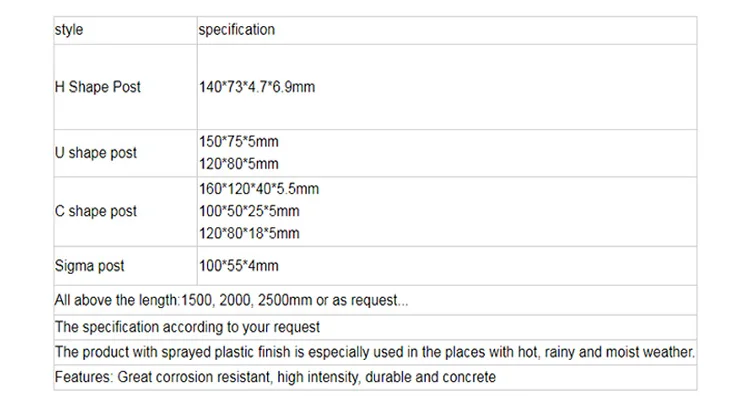Screen dimensions: 750x420
Task: Click the "All above the length" text
Action: (x=117, y=300)
